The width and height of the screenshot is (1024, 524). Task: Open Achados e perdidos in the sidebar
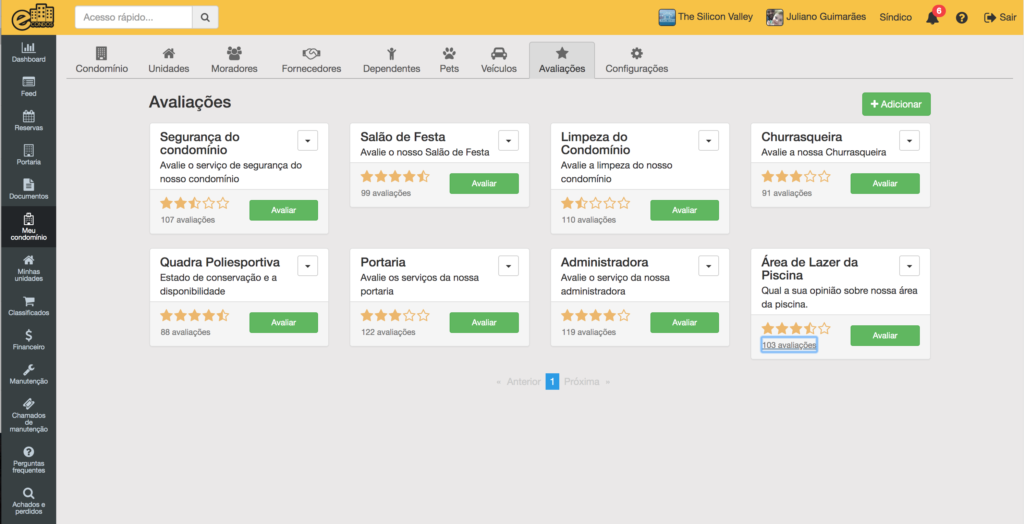coord(28,501)
